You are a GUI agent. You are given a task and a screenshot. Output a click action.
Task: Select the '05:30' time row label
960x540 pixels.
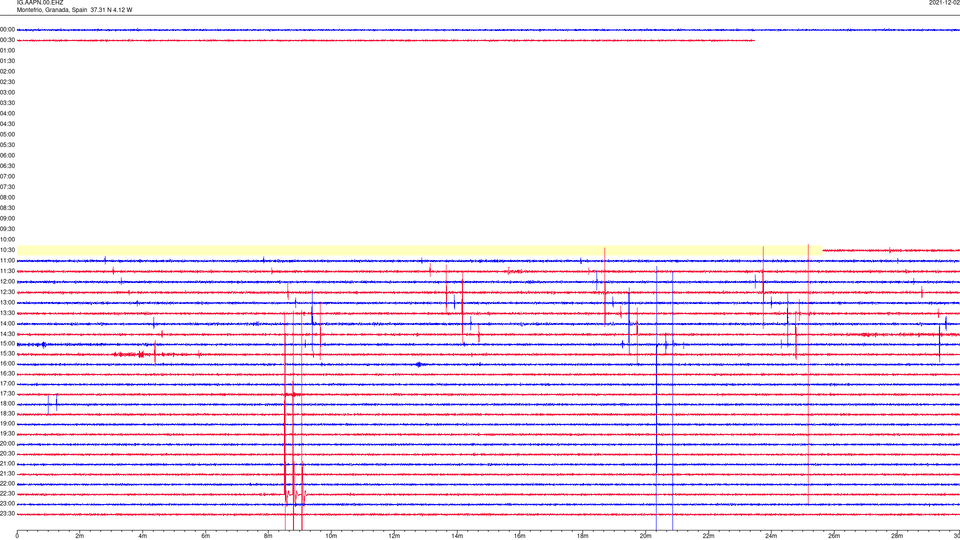coord(7,144)
